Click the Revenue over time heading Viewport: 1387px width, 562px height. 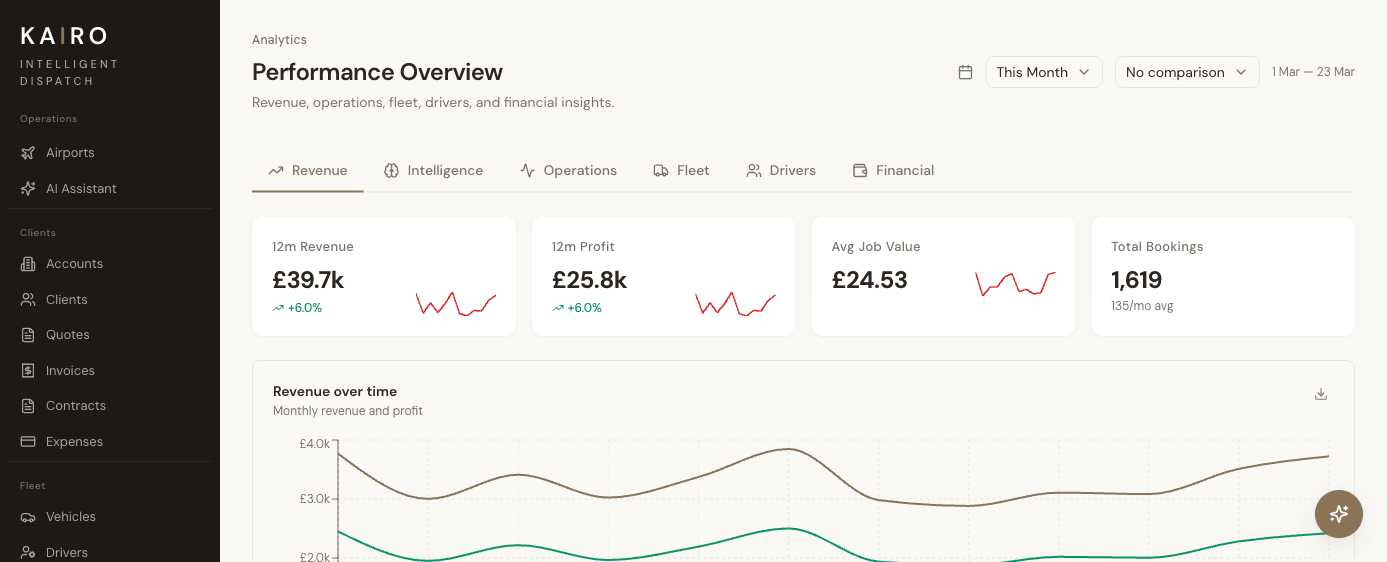tap(335, 392)
